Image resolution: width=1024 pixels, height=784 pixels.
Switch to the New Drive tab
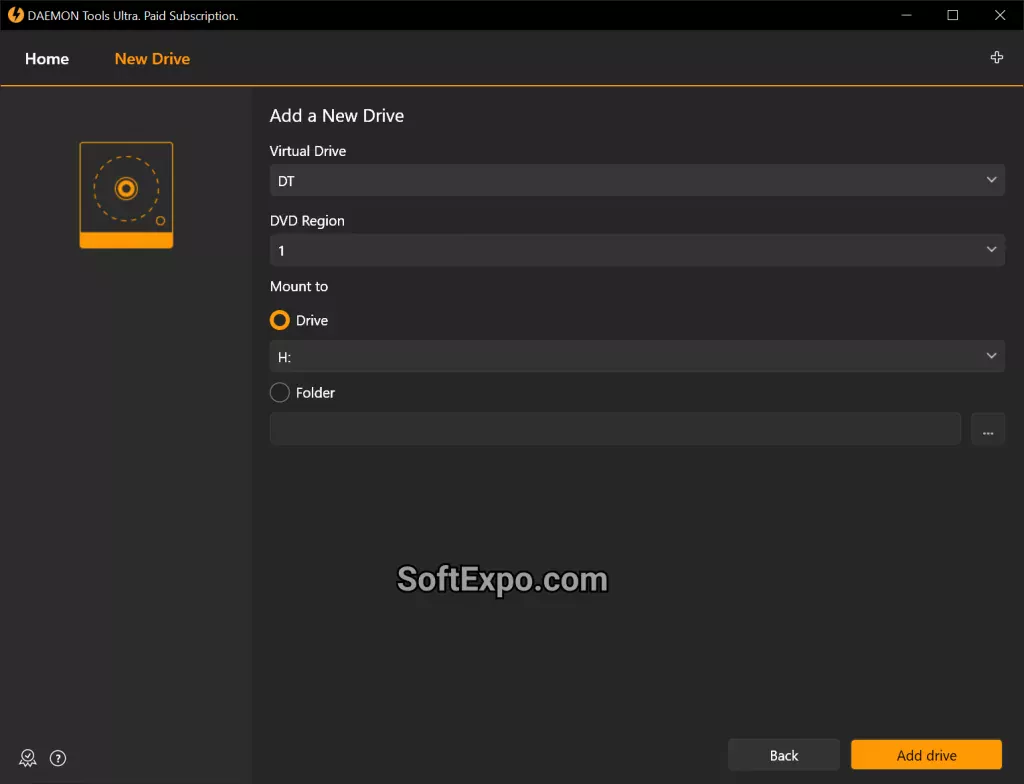pyautogui.click(x=151, y=59)
